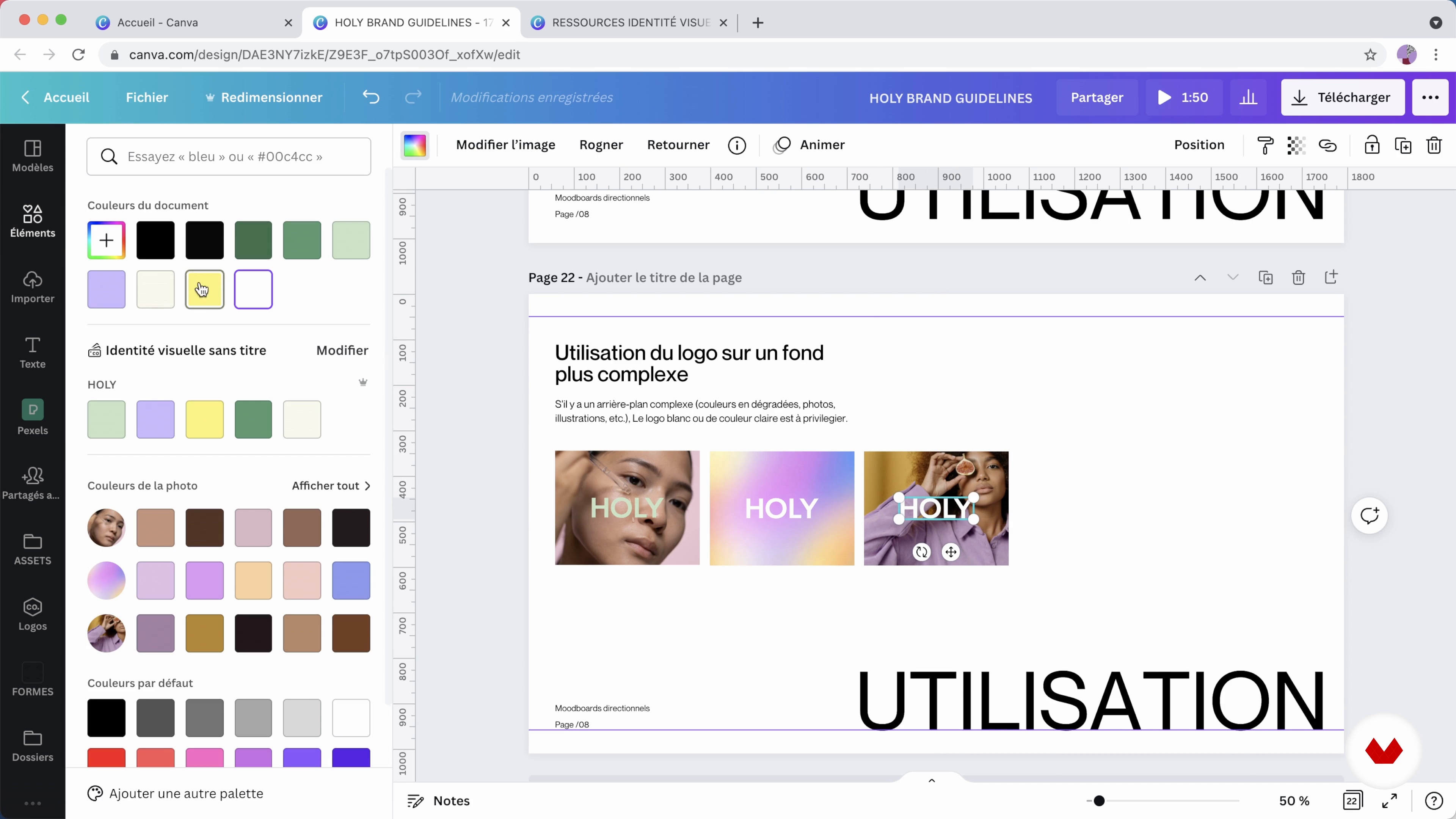1456x819 pixels.
Task: Open the transparency checkerboard icon
Action: point(1296,145)
